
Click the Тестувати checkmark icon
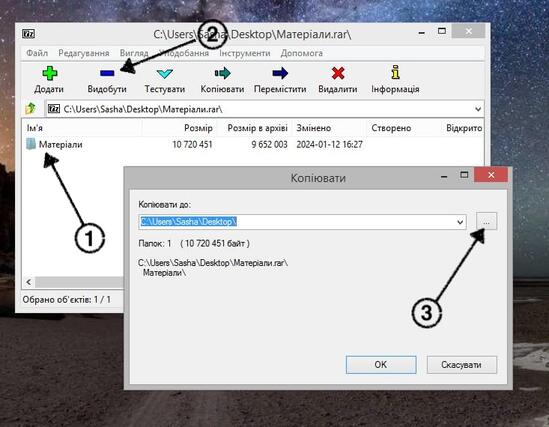pyautogui.click(x=165, y=74)
